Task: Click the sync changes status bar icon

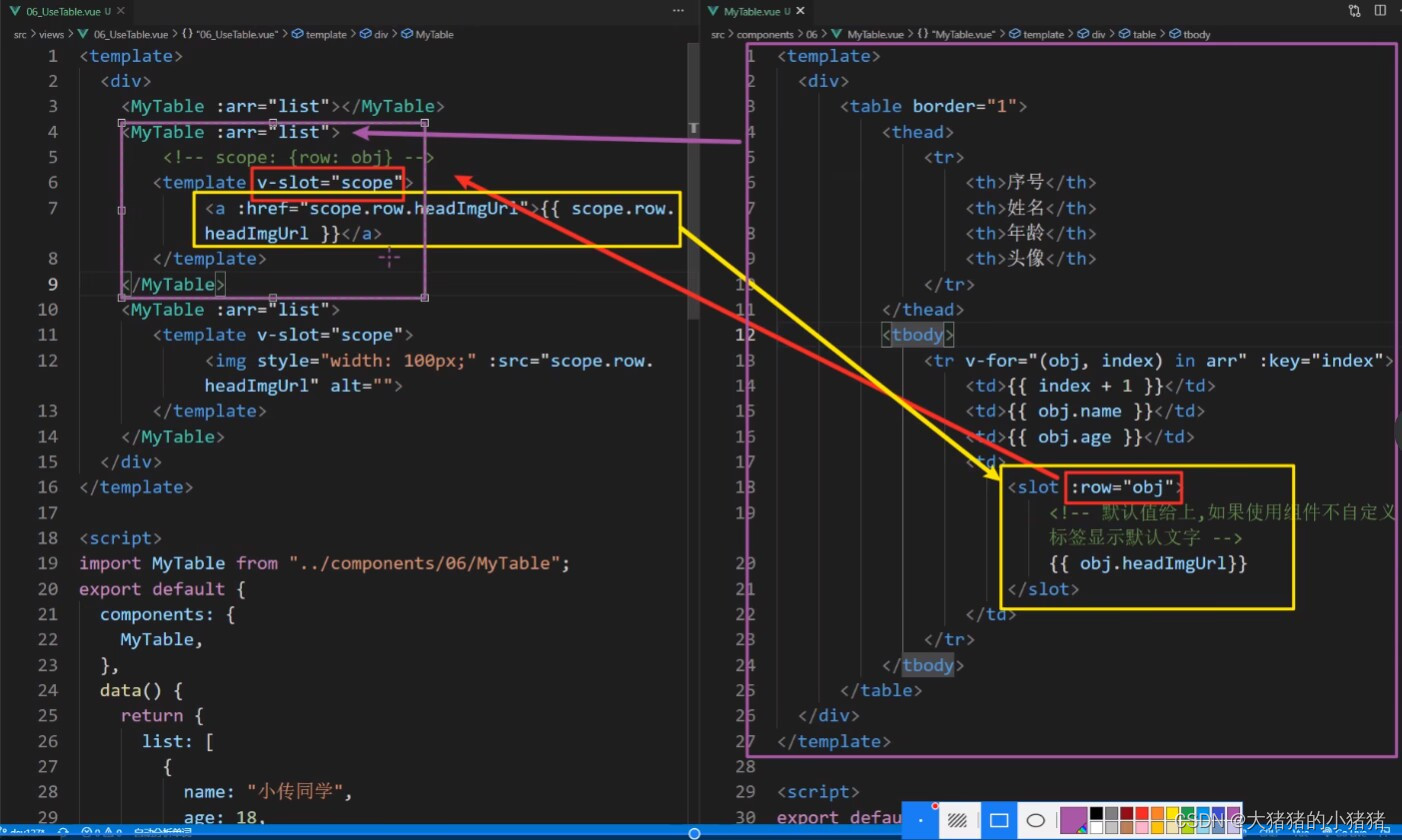Action: tap(63, 832)
